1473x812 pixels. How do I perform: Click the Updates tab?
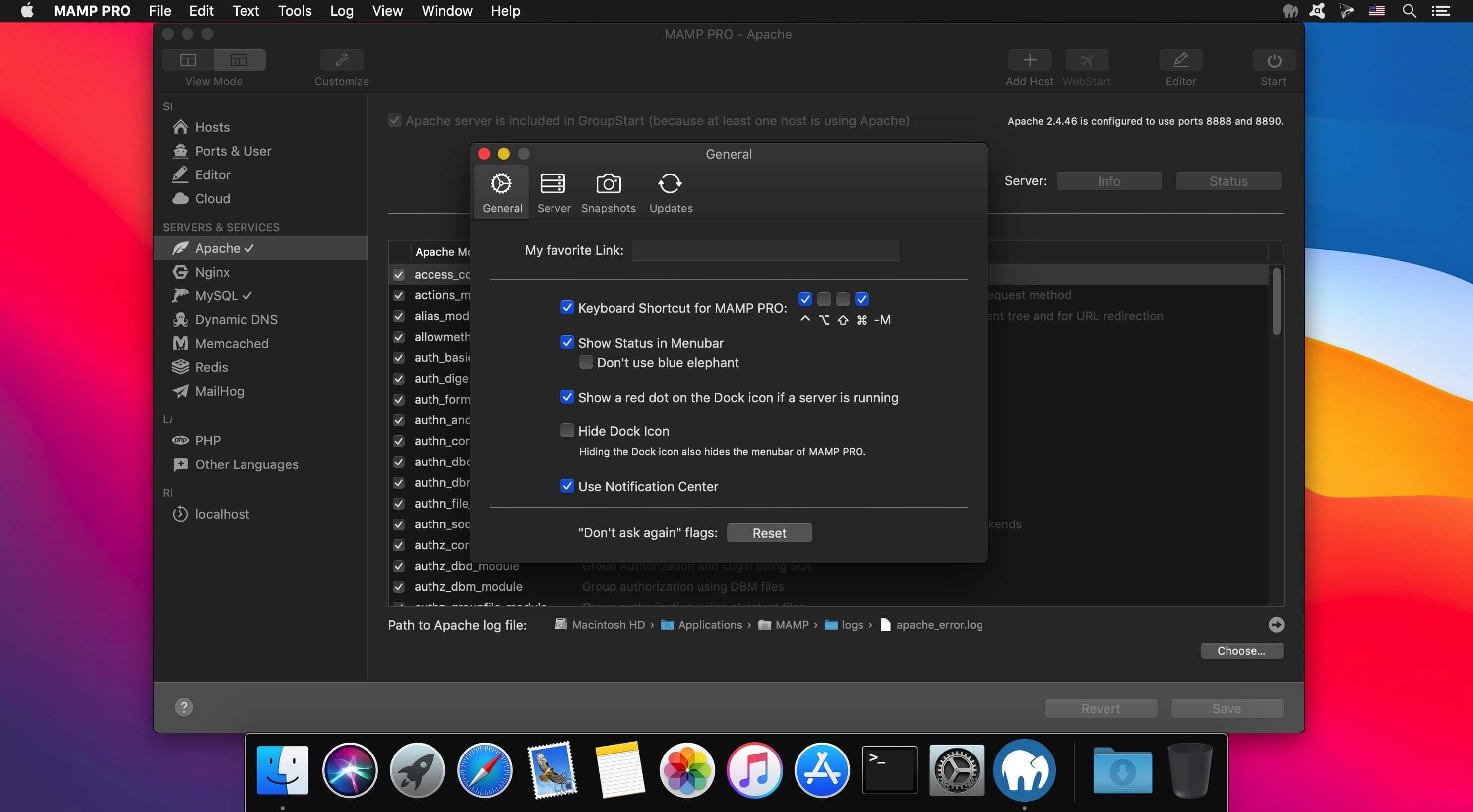click(x=671, y=194)
